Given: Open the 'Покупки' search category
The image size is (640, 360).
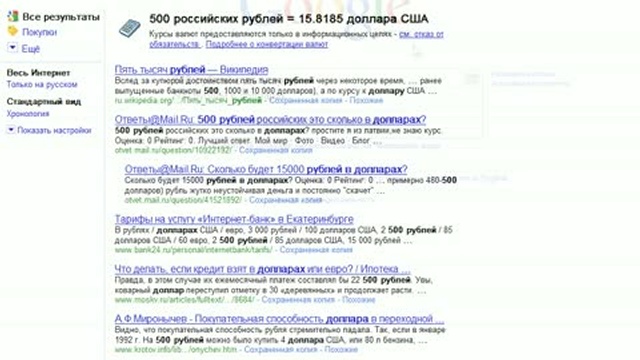Looking at the screenshot, I should (x=40, y=32).
